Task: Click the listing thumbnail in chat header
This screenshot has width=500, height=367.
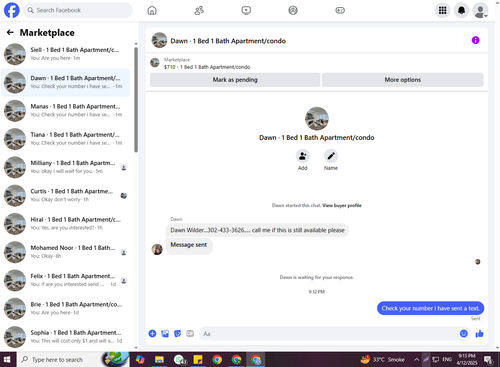Action: pos(159,40)
